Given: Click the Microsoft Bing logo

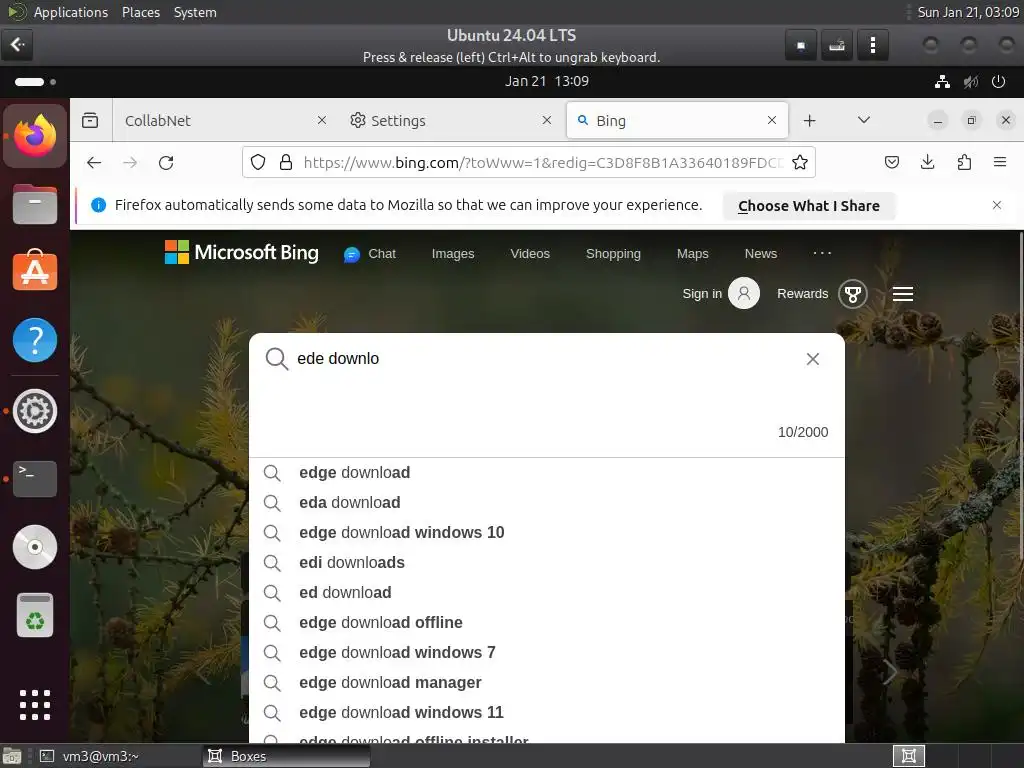Looking at the screenshot, I should pos(242,252).
